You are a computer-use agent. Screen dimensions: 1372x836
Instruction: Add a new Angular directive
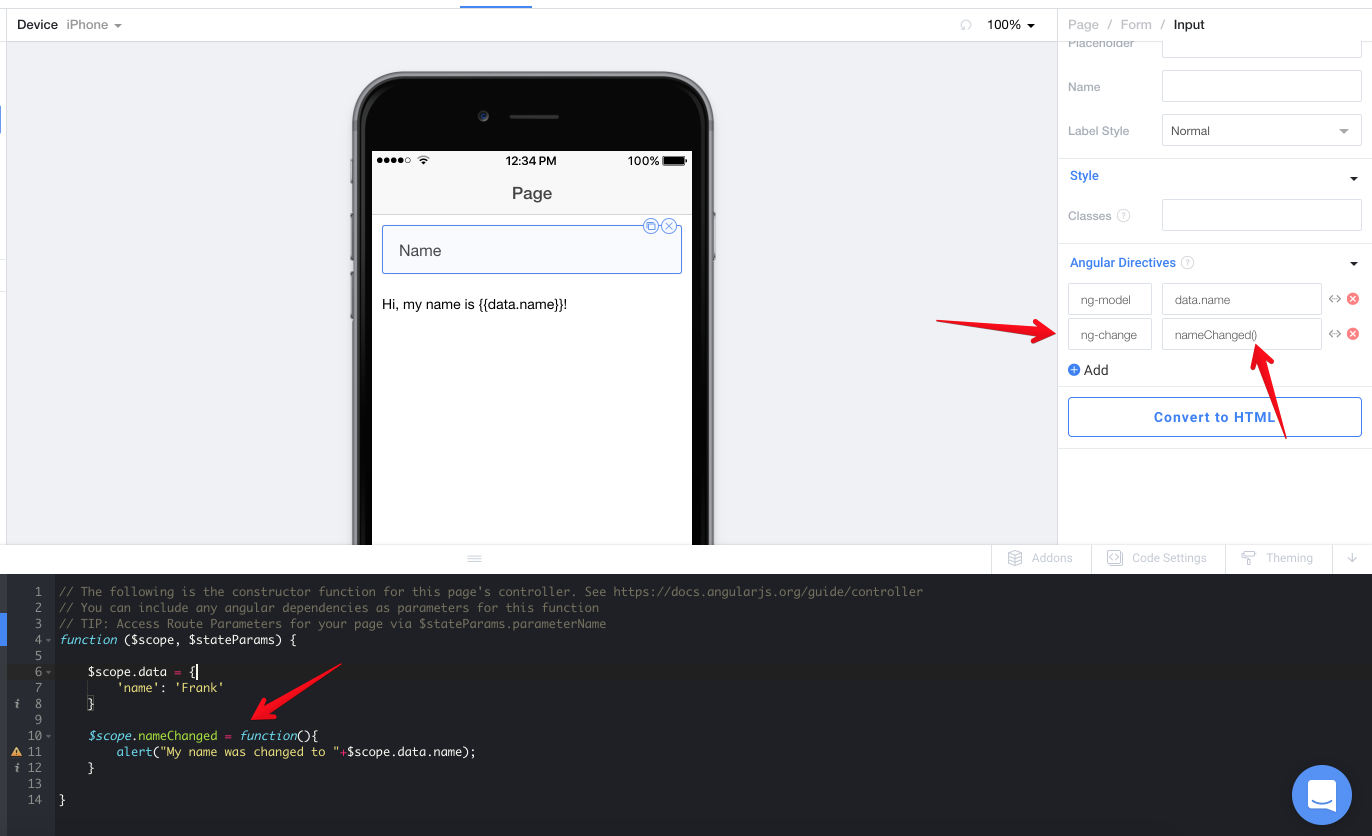1088,370
